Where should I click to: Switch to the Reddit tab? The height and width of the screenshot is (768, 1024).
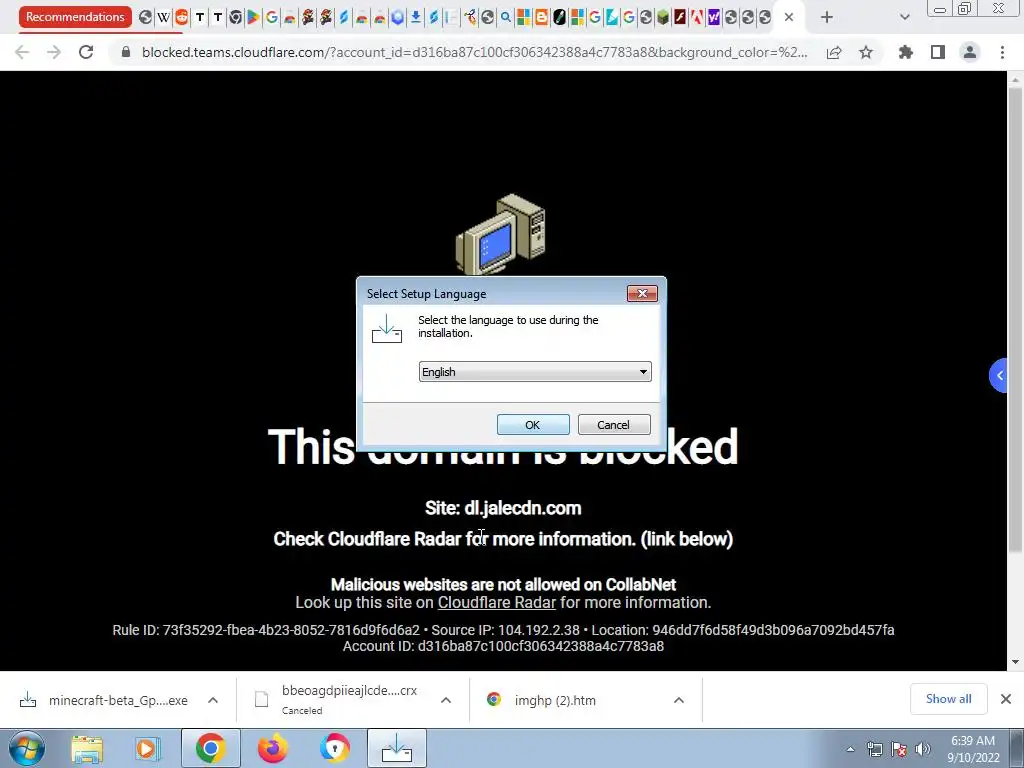182,18
